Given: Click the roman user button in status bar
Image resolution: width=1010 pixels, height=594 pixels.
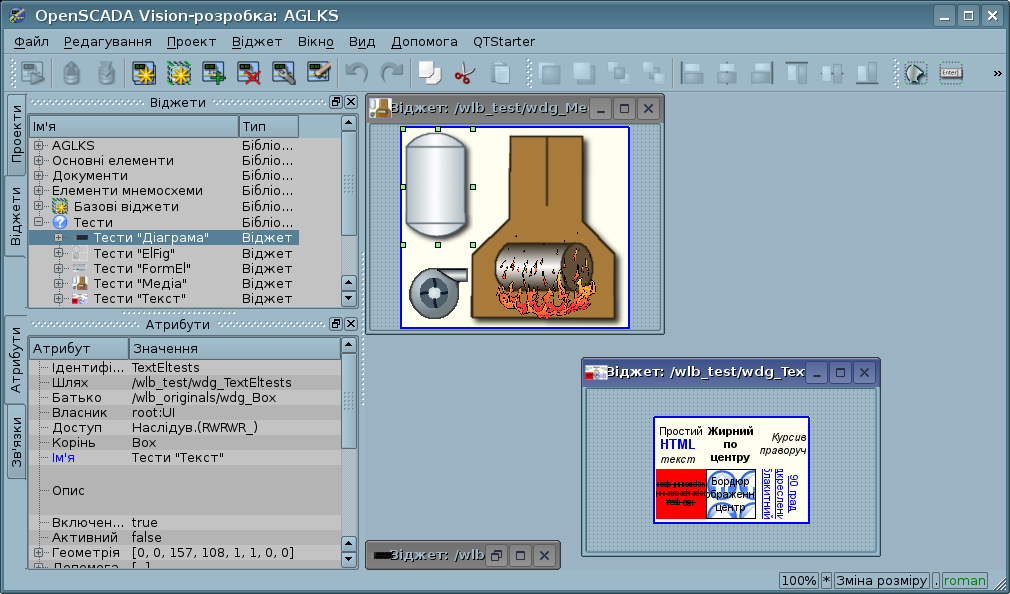Looking at the screenshot, I should [964, 581].
